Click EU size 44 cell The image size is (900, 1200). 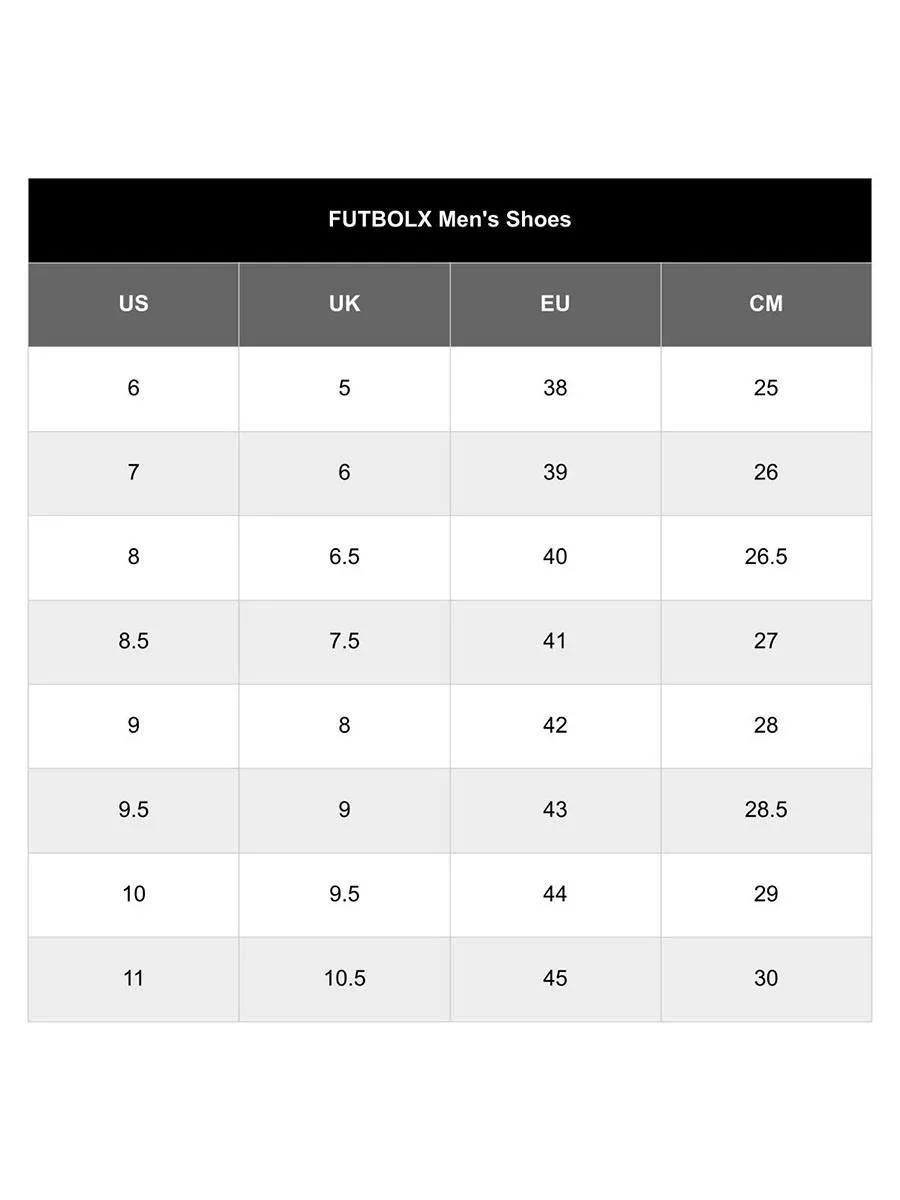pos(555,894)
